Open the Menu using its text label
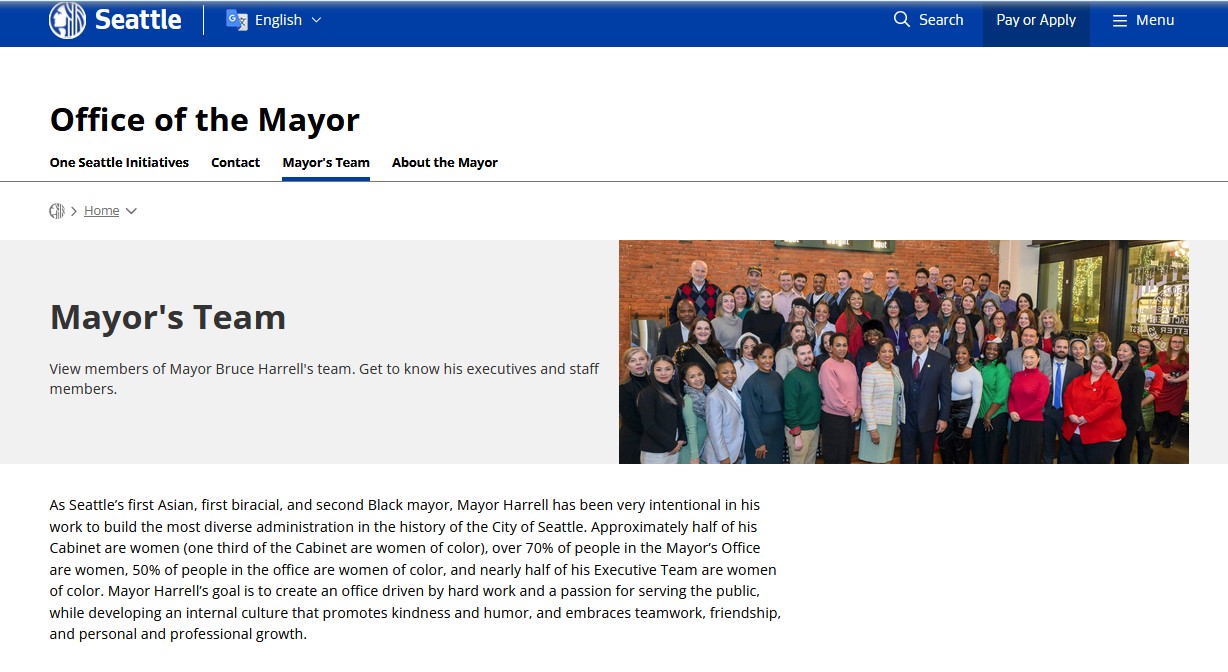Screen dimensions: 1228x672 (x=1155, y=20)
